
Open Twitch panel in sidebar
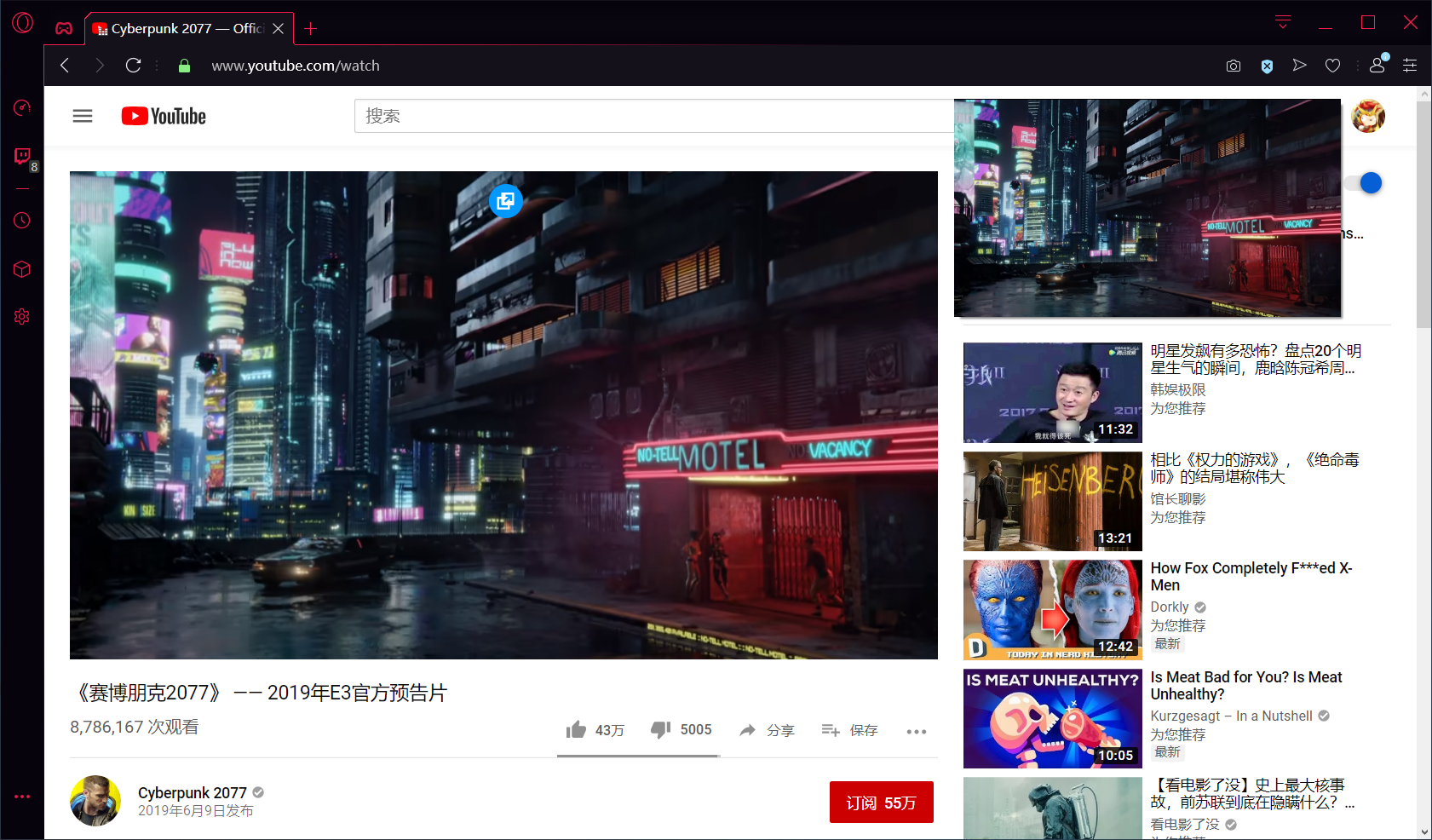pos(22,156)
